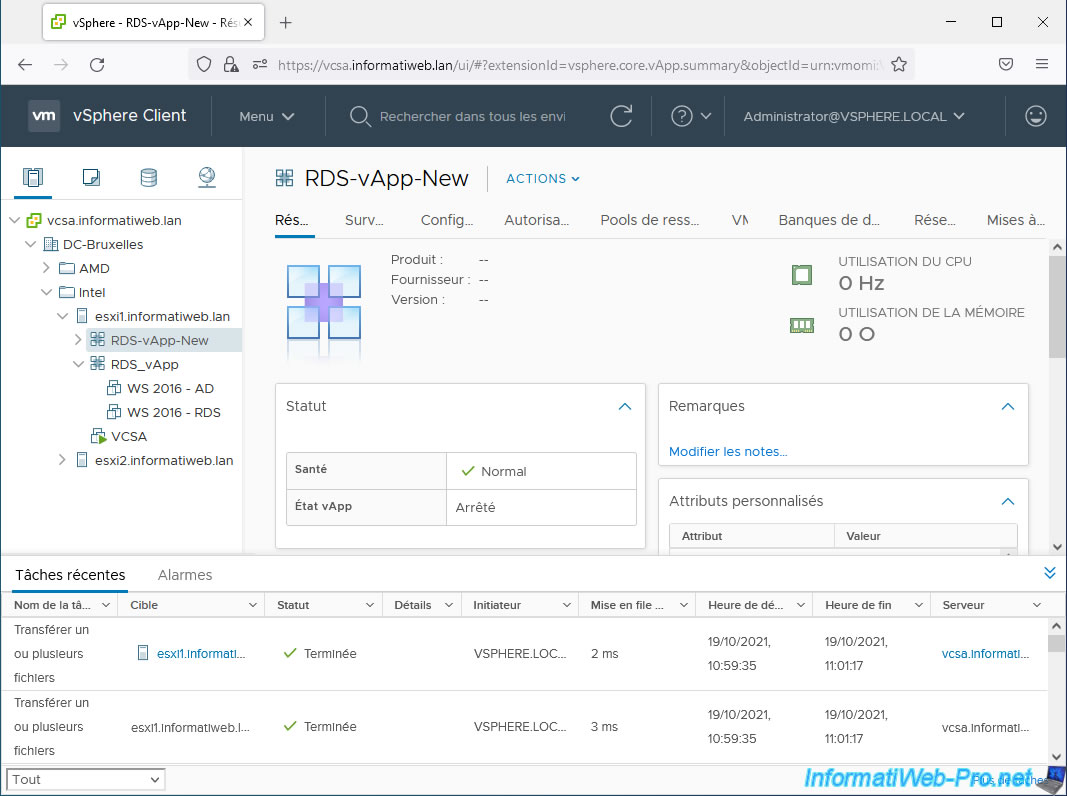
Task: Select the Tâches récentes tab
Action: [70, 575]
